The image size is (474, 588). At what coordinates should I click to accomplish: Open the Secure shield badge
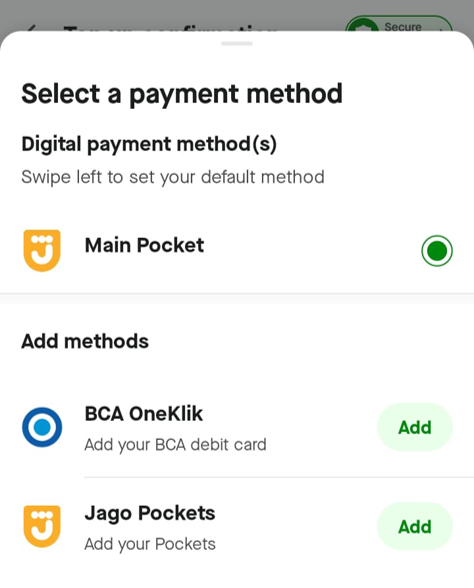click(399, 26)
